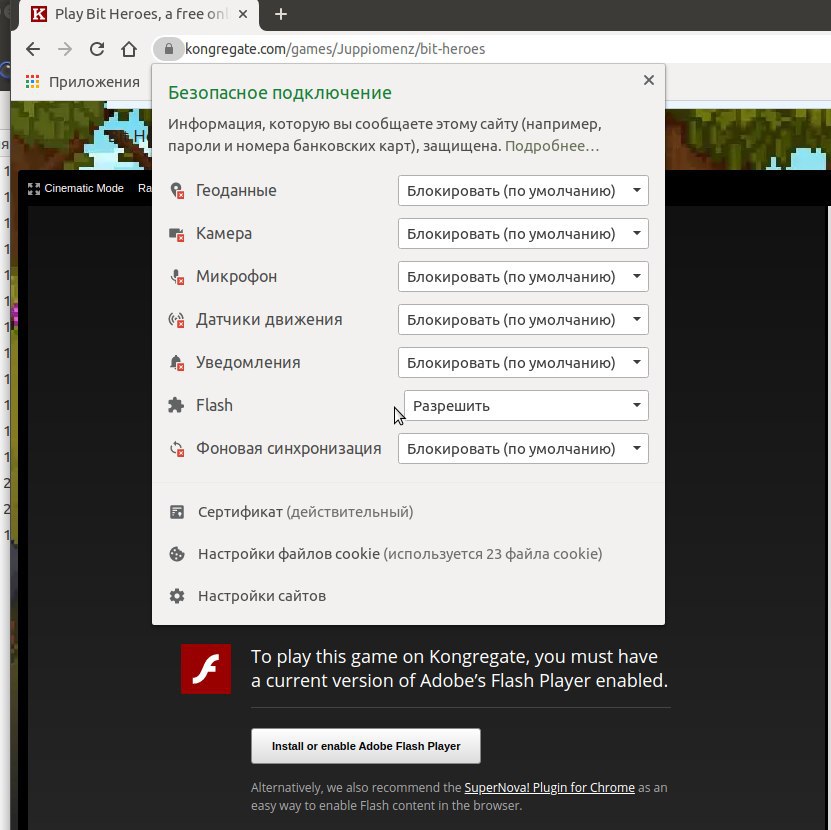Image resolution: width=831 pixels, height=830 pixels.
Task: Click the Геоданные label text
Action: pos(236,190)
